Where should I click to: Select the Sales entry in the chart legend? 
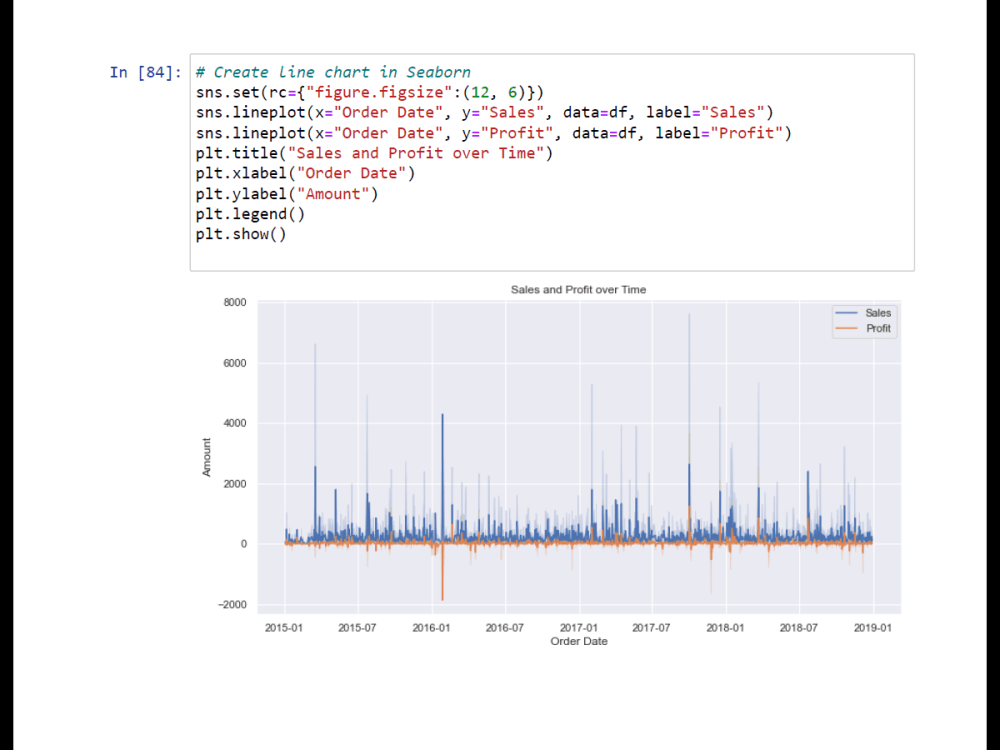(x=878, y=312)
